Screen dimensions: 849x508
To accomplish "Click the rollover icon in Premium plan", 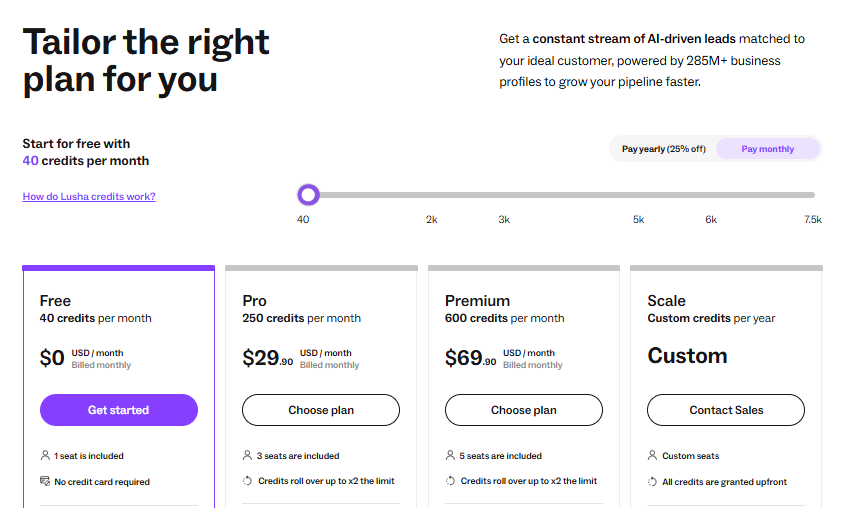I will point(450,482).
